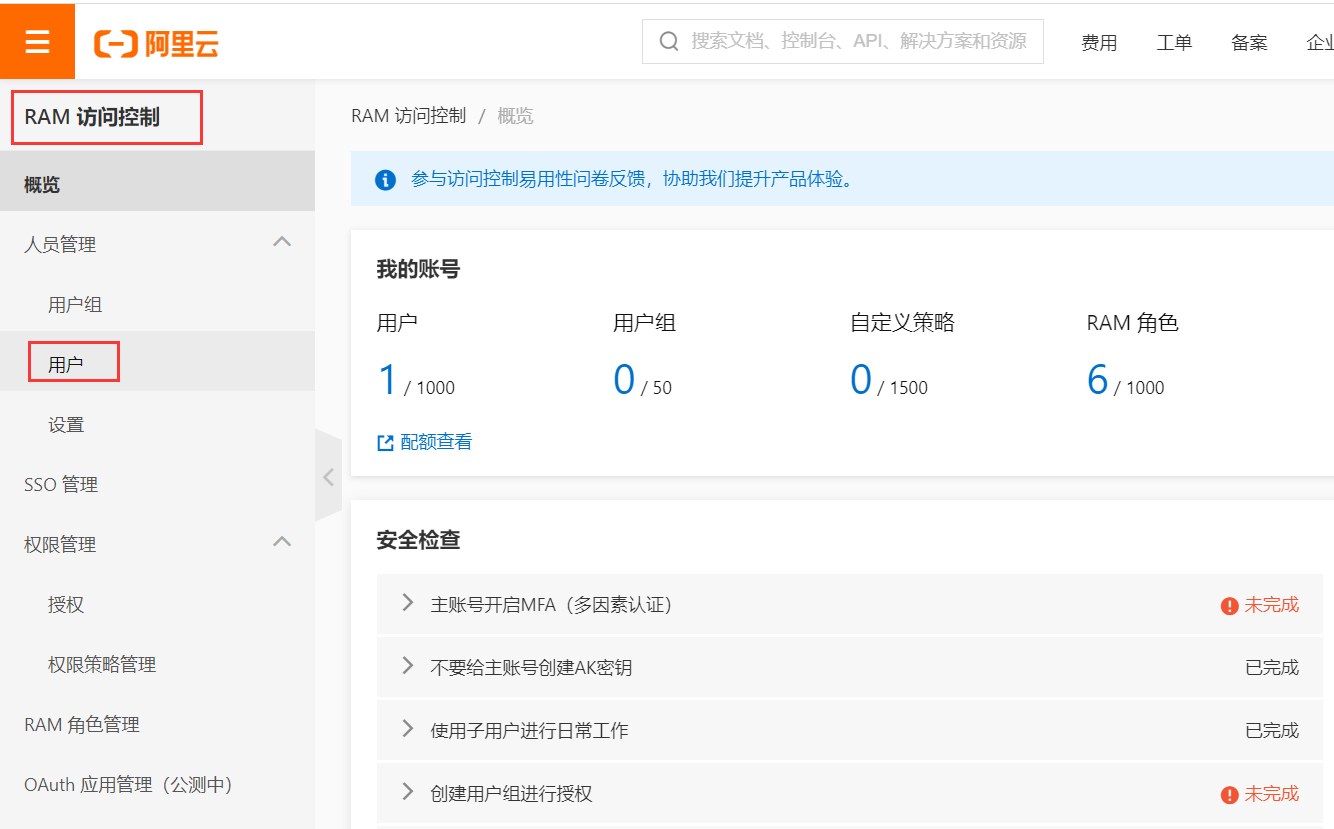Open the RAM 访问控制 breadcrumb
1334x829 pixels.
407,115
